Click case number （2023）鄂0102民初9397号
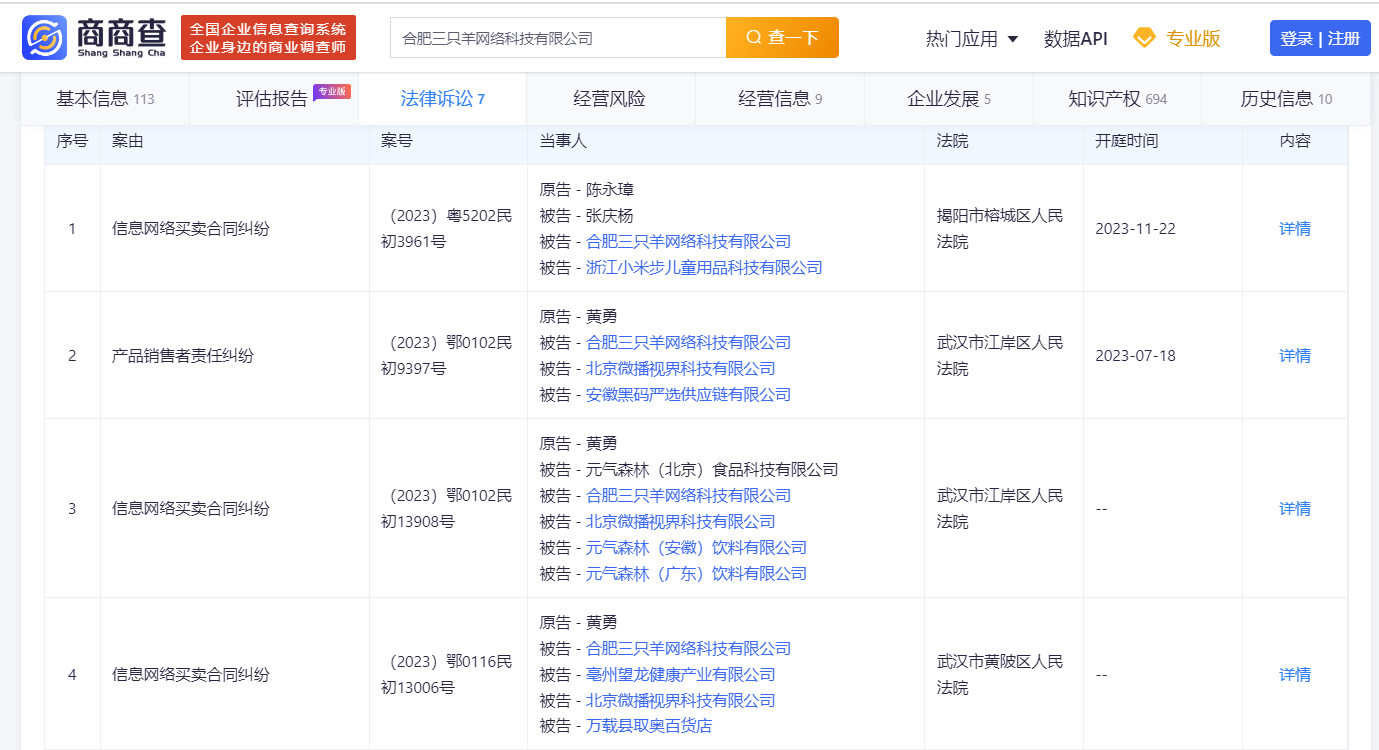 [x=447, y=355]
